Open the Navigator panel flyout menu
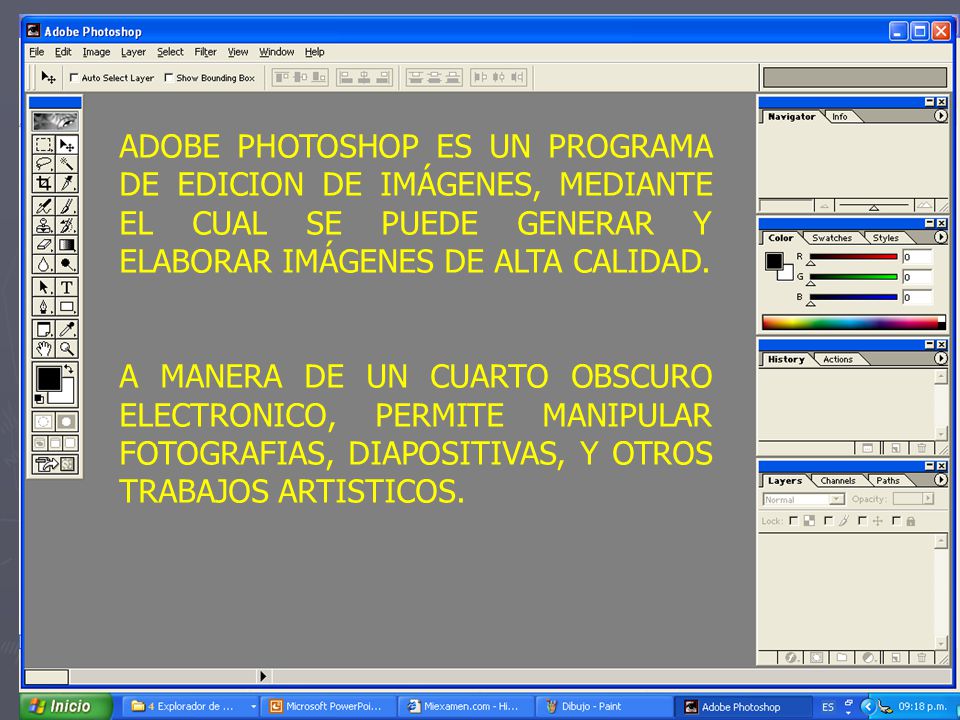The height and width of the screenshot is (720, 960). [x=940, y=115]
